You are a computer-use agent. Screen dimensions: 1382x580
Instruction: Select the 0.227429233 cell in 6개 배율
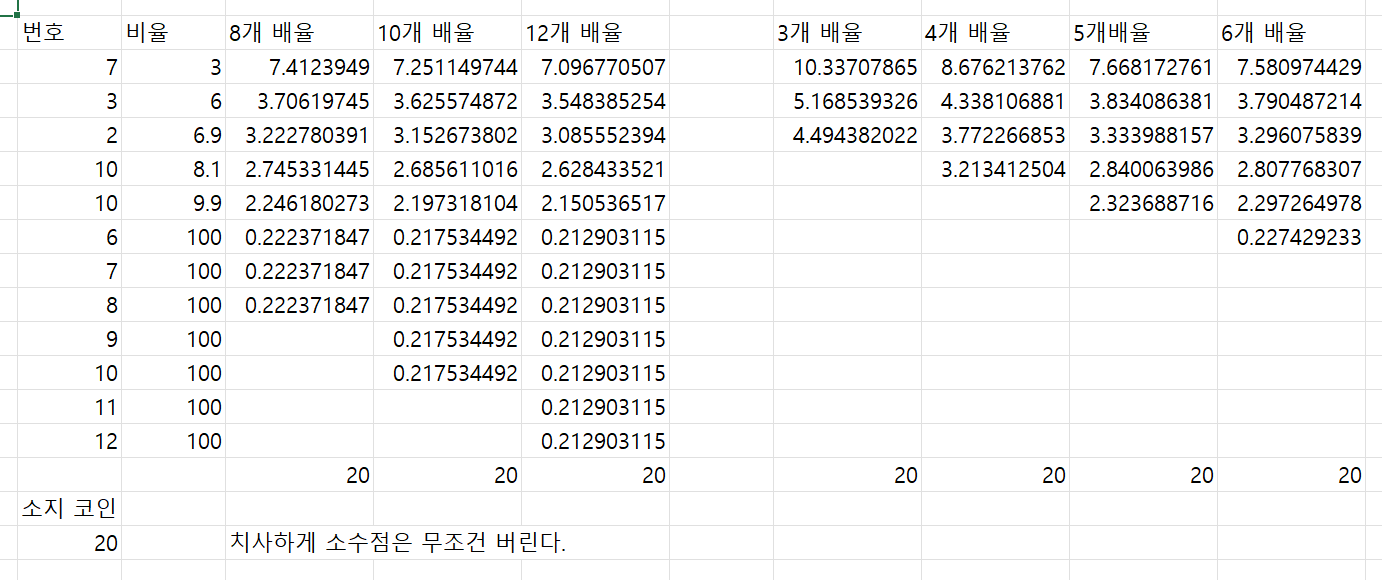pyautogui.click(x=1292, y=238)
